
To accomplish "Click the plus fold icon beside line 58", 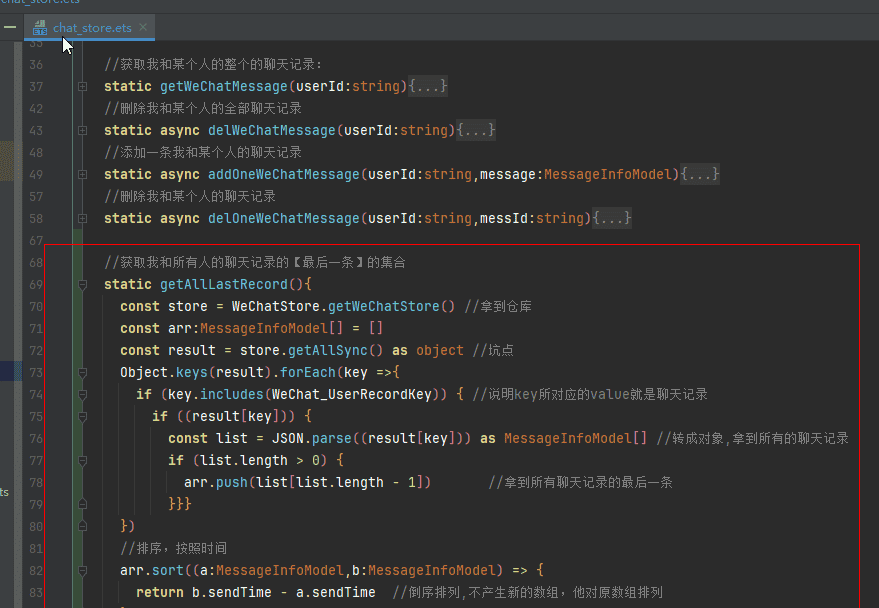I will click(x=82, y=218).
